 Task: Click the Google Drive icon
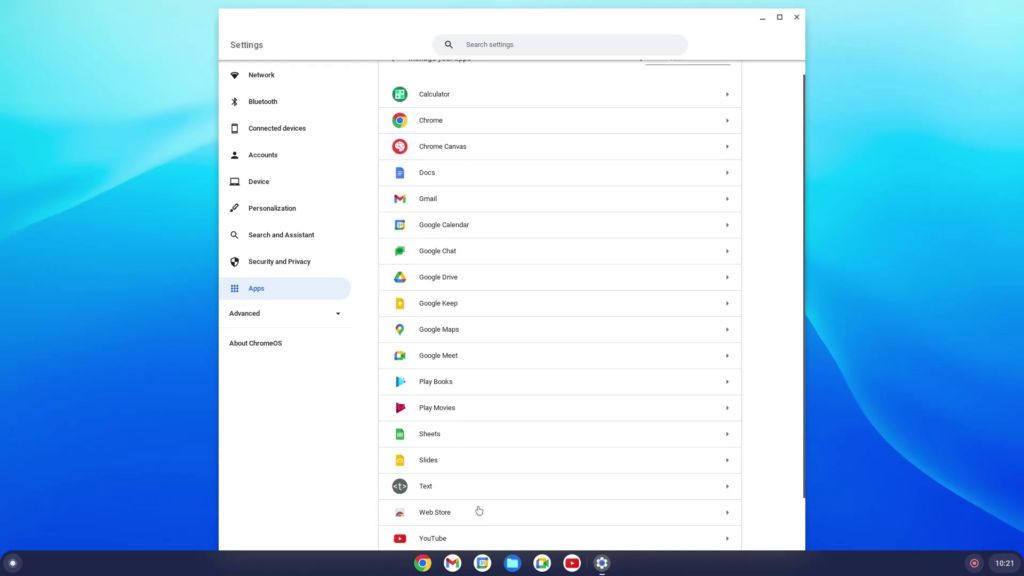pyautogui.click(x=400, y=277)
